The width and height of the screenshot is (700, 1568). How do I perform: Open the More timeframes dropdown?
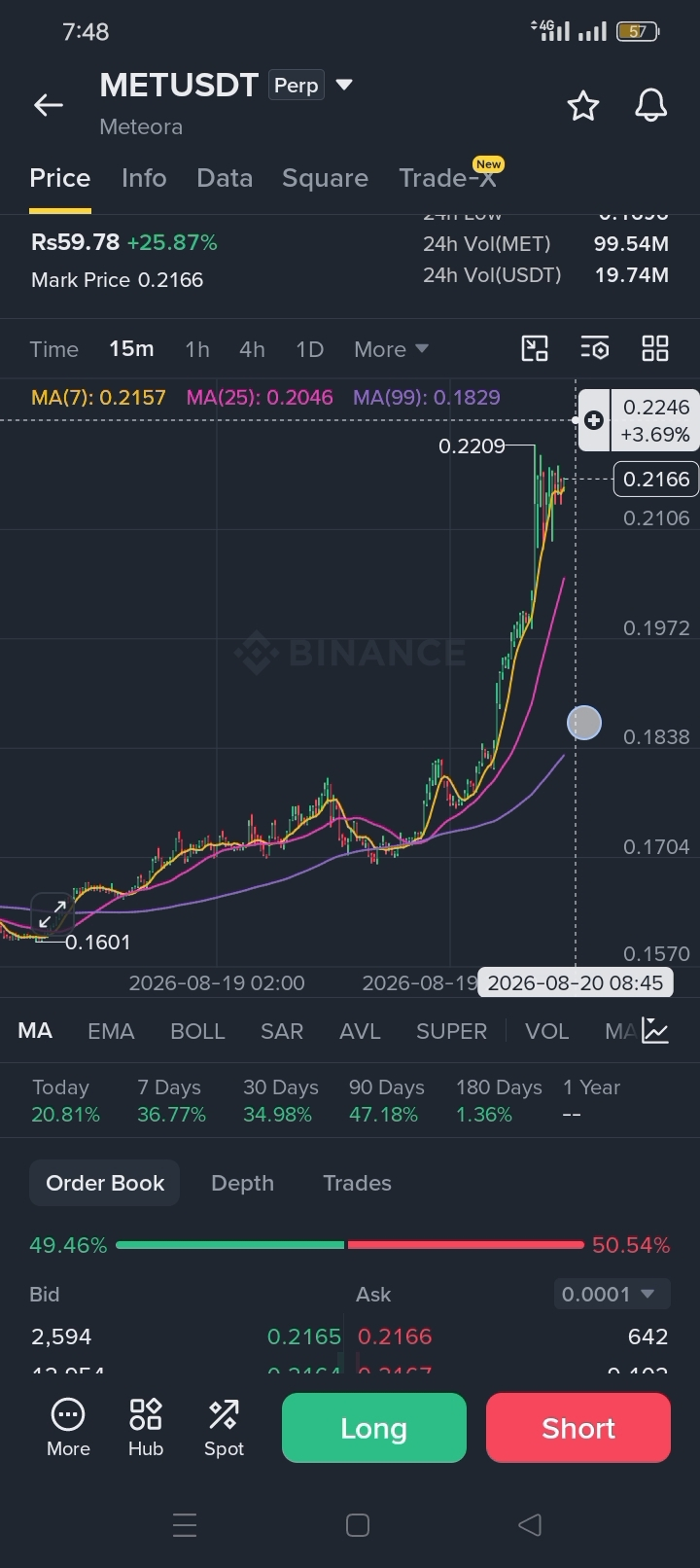391,349
